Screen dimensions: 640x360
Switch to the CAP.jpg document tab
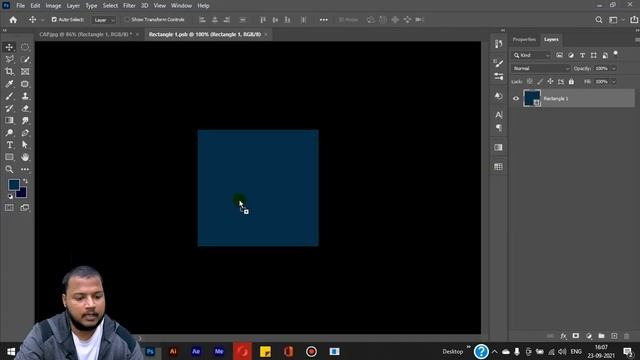(86, 35)
